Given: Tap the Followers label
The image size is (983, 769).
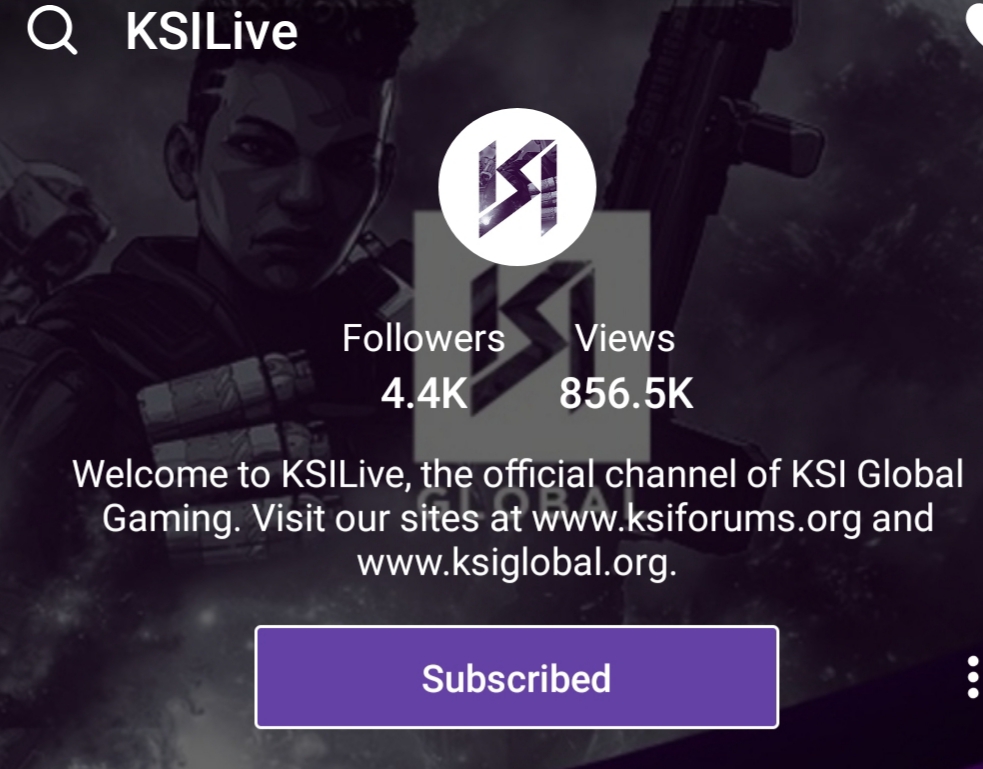Looking at the screenshot, I should click(423, 338).
